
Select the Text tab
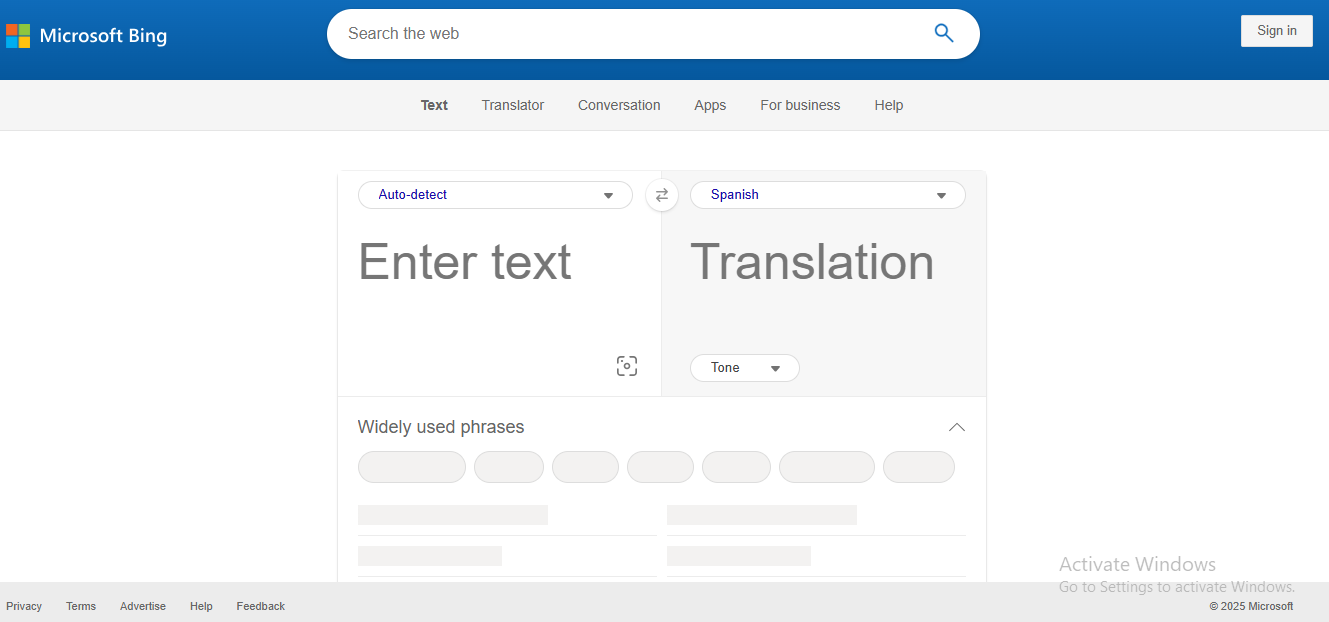pyautogui.click(x=434, y=105)
